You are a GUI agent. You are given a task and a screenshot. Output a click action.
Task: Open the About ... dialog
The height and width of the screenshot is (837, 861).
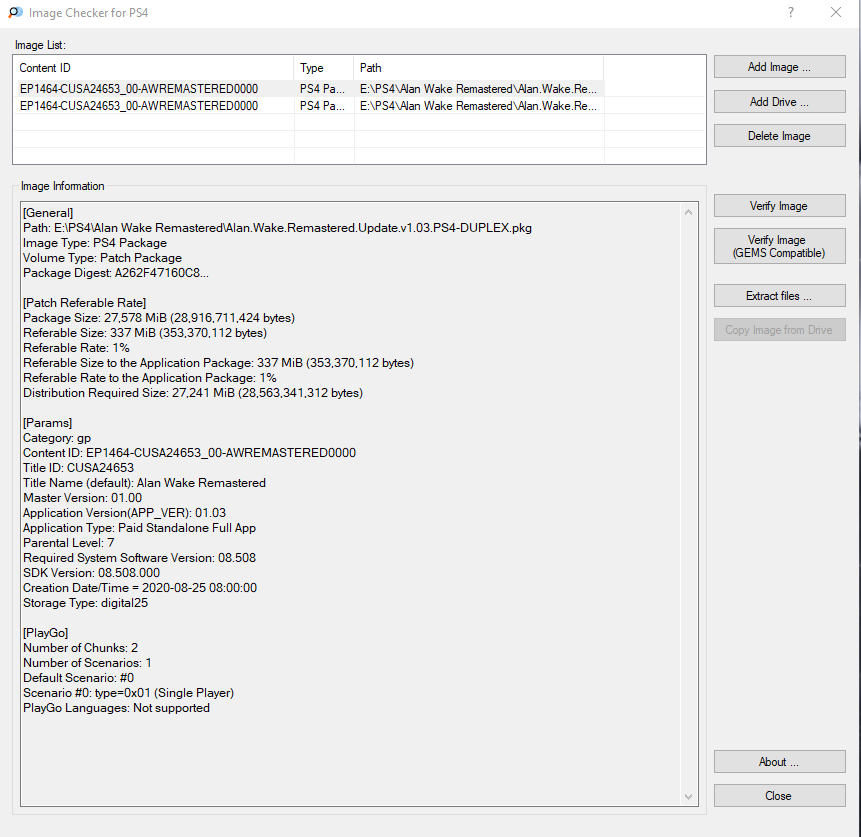point(779,762)
